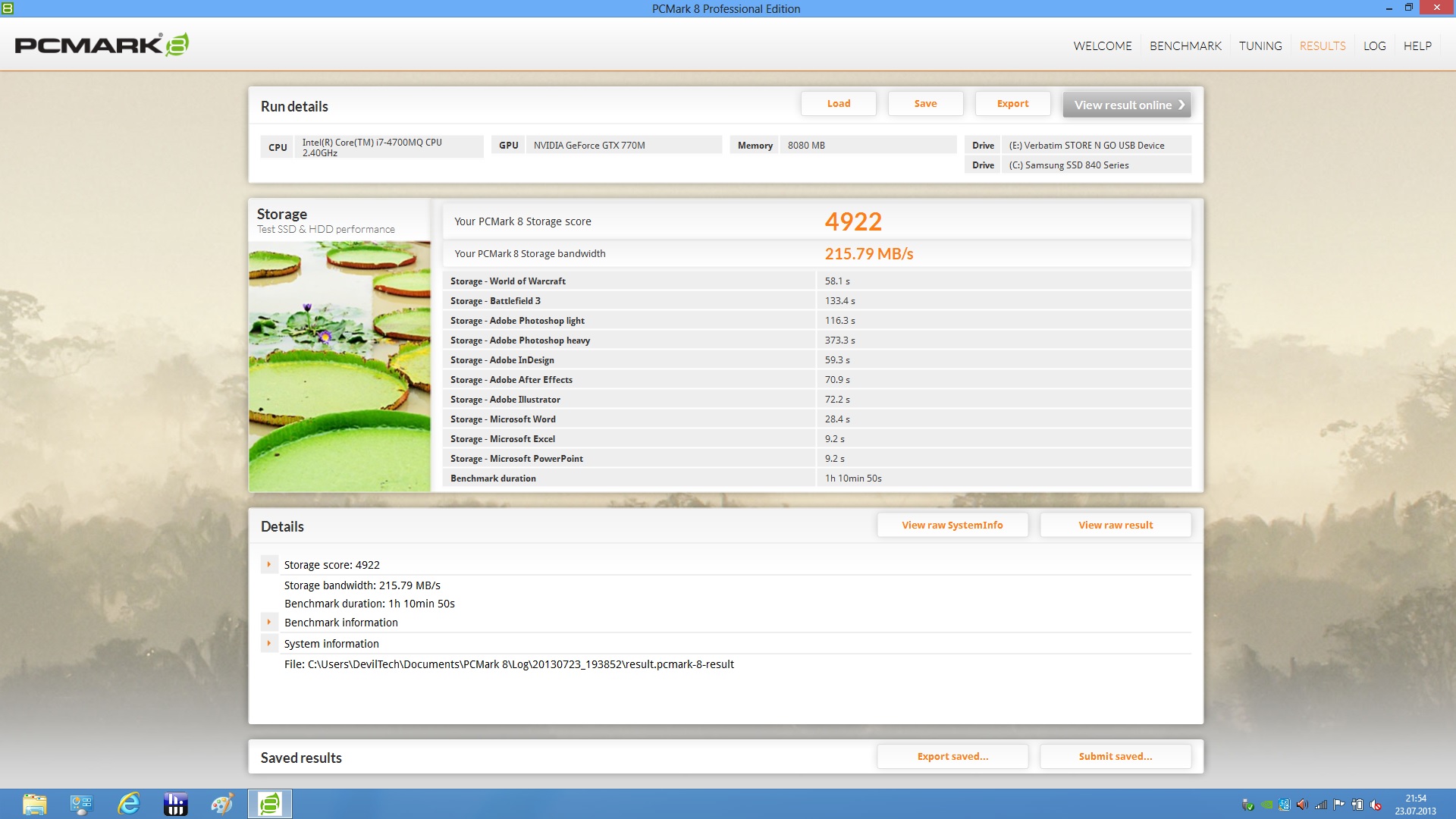Select the Storage - Microsoft Word row

817,419
